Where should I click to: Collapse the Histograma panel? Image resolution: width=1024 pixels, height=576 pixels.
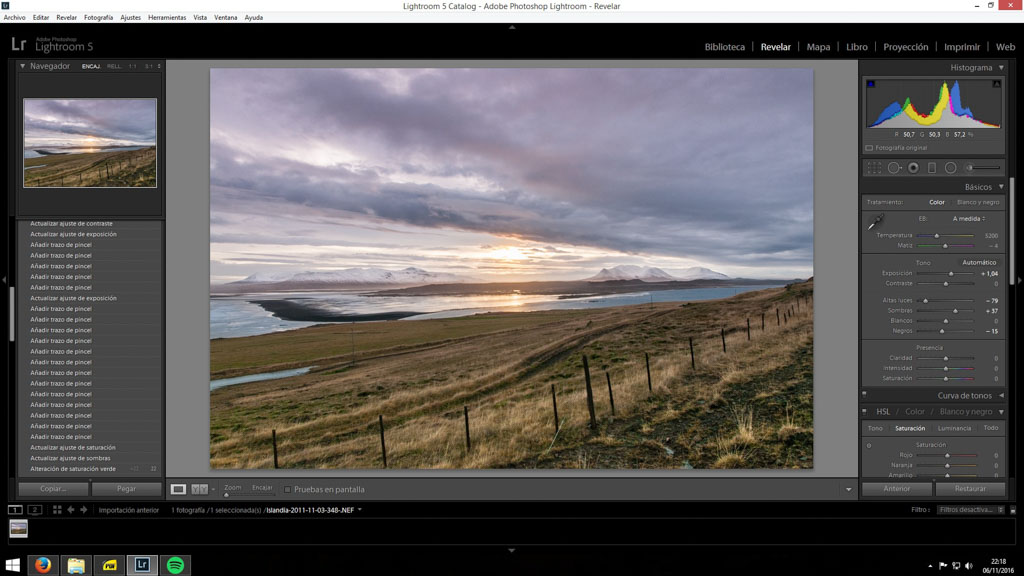point(1001,68)
